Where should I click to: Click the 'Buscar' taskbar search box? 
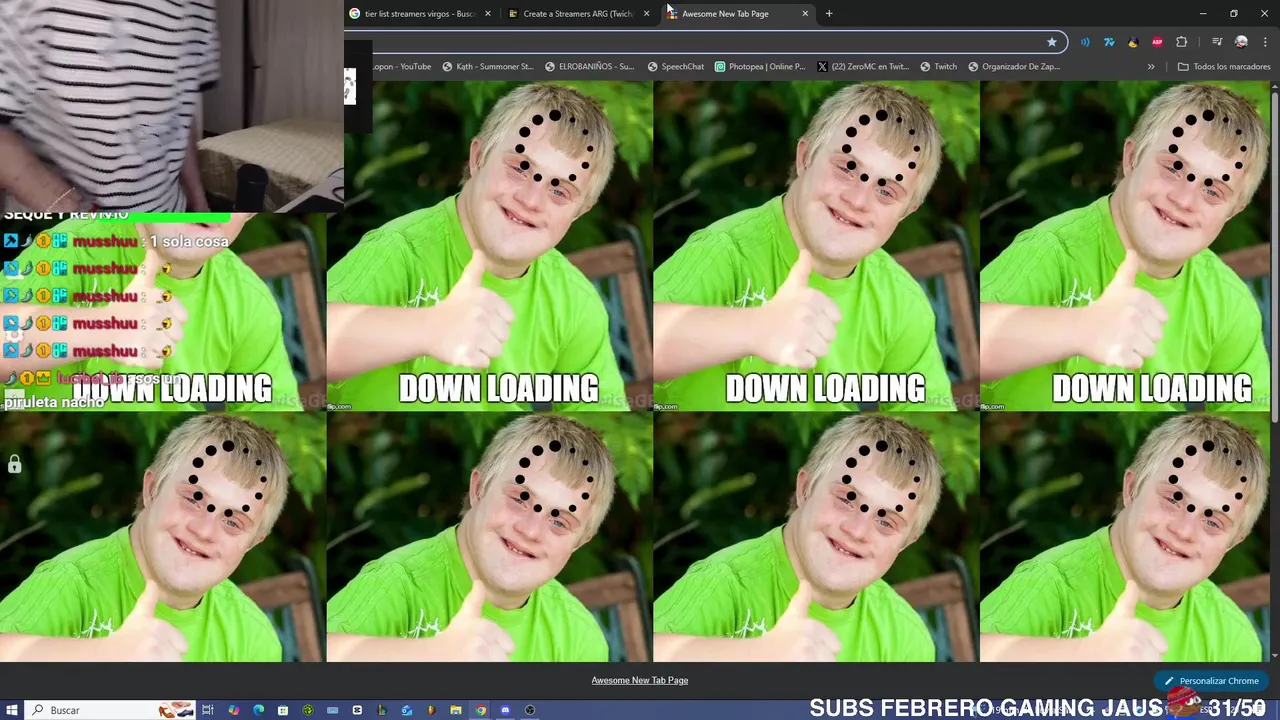coord(110,710)
